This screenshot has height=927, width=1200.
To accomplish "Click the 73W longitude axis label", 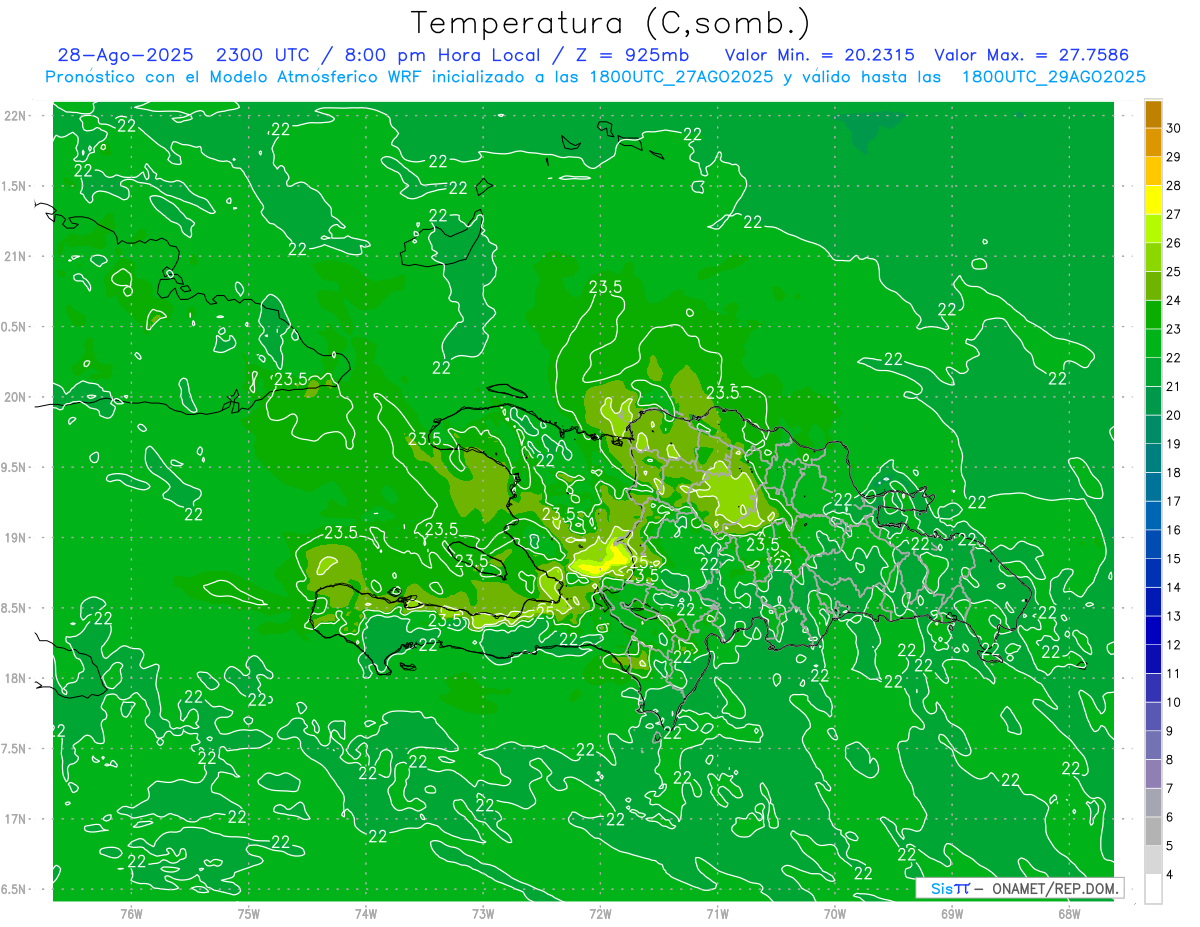I will (x=483, y=914).
